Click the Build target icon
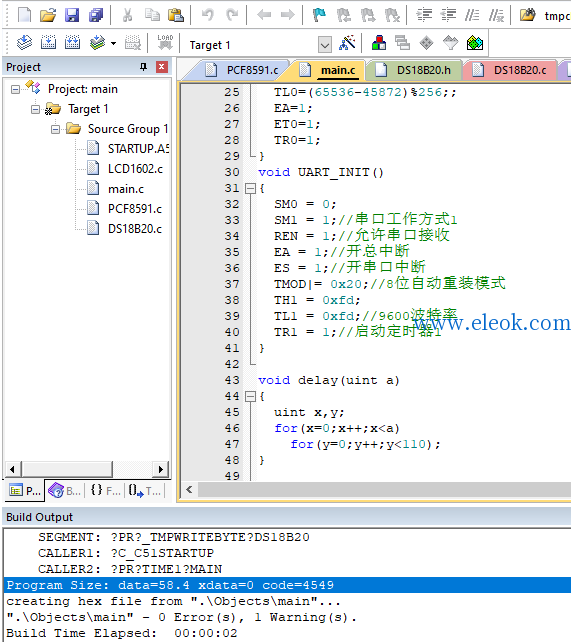571x642 pixels. [x=48, y=43]
